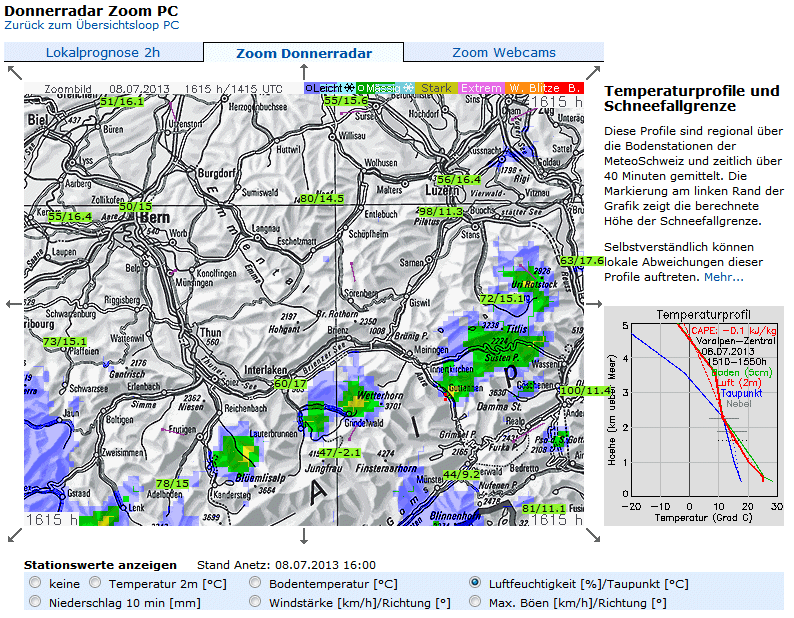Click station value 63/17.6 at map edge
This screenshot has width=794, height=618.
[x=582, y=261]
